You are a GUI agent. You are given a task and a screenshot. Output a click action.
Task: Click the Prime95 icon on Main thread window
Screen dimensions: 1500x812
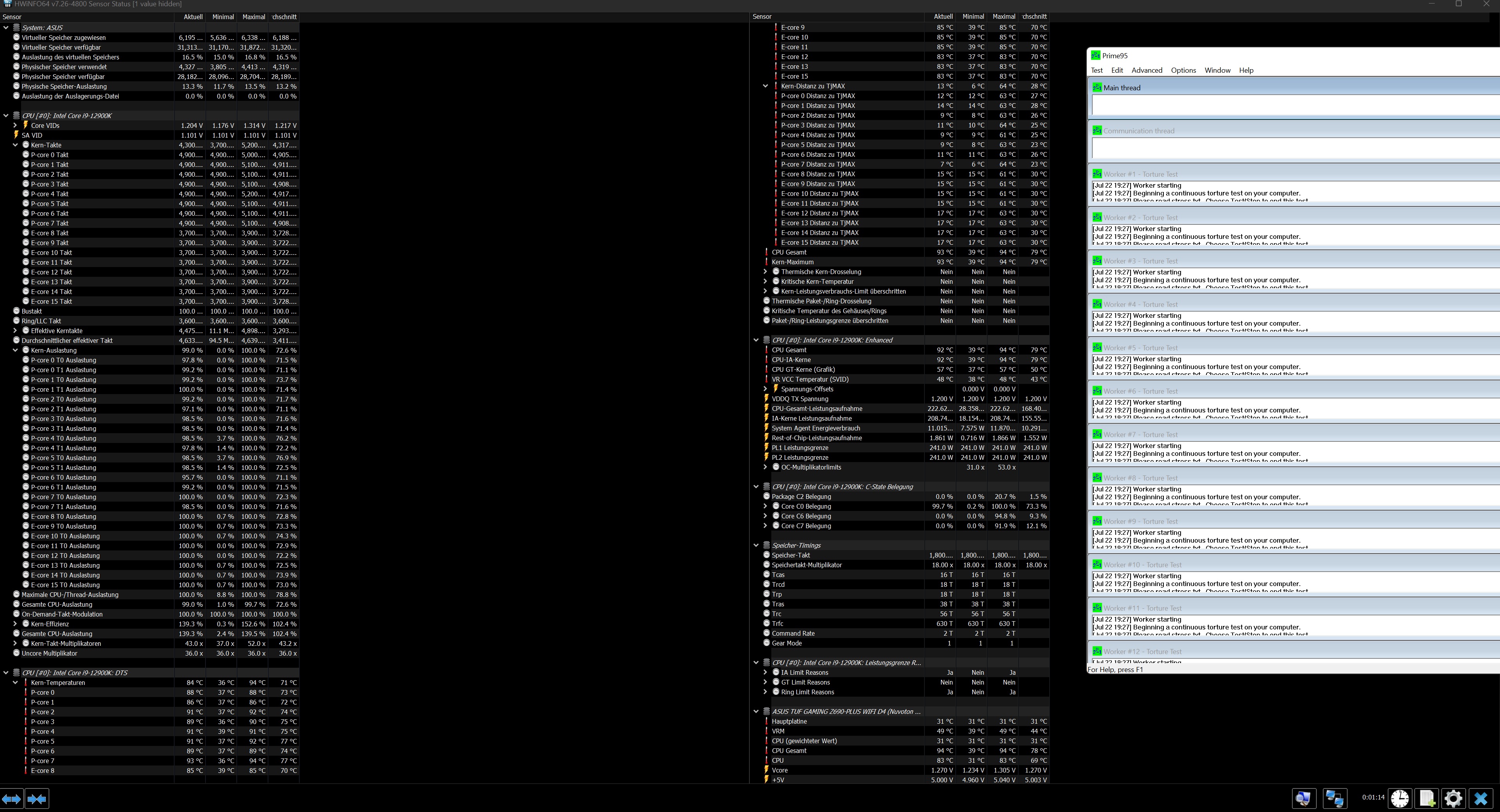point(1097,87)
